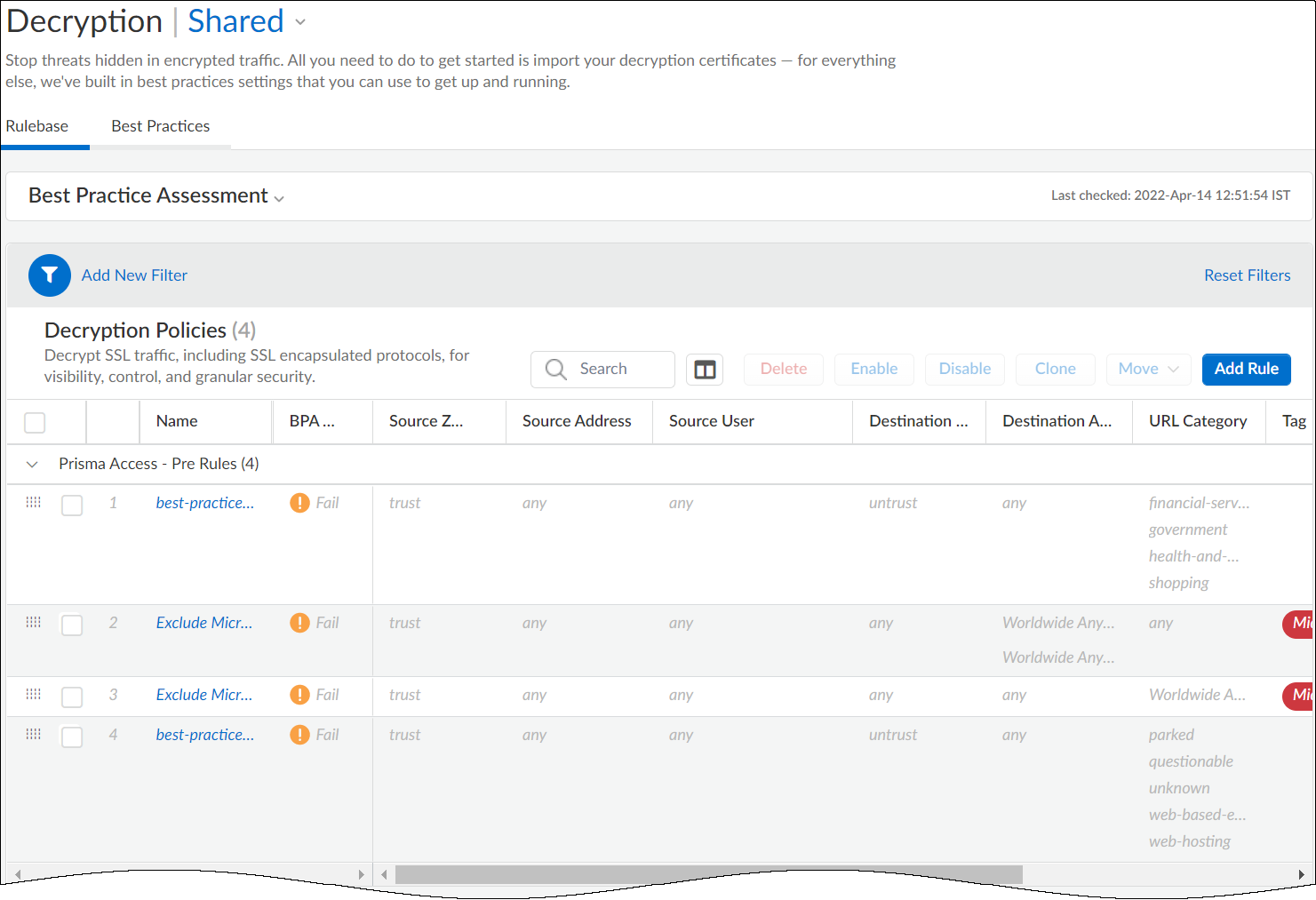
Task: Click the Last checked timestamp text
Action: coord(1170,195)
